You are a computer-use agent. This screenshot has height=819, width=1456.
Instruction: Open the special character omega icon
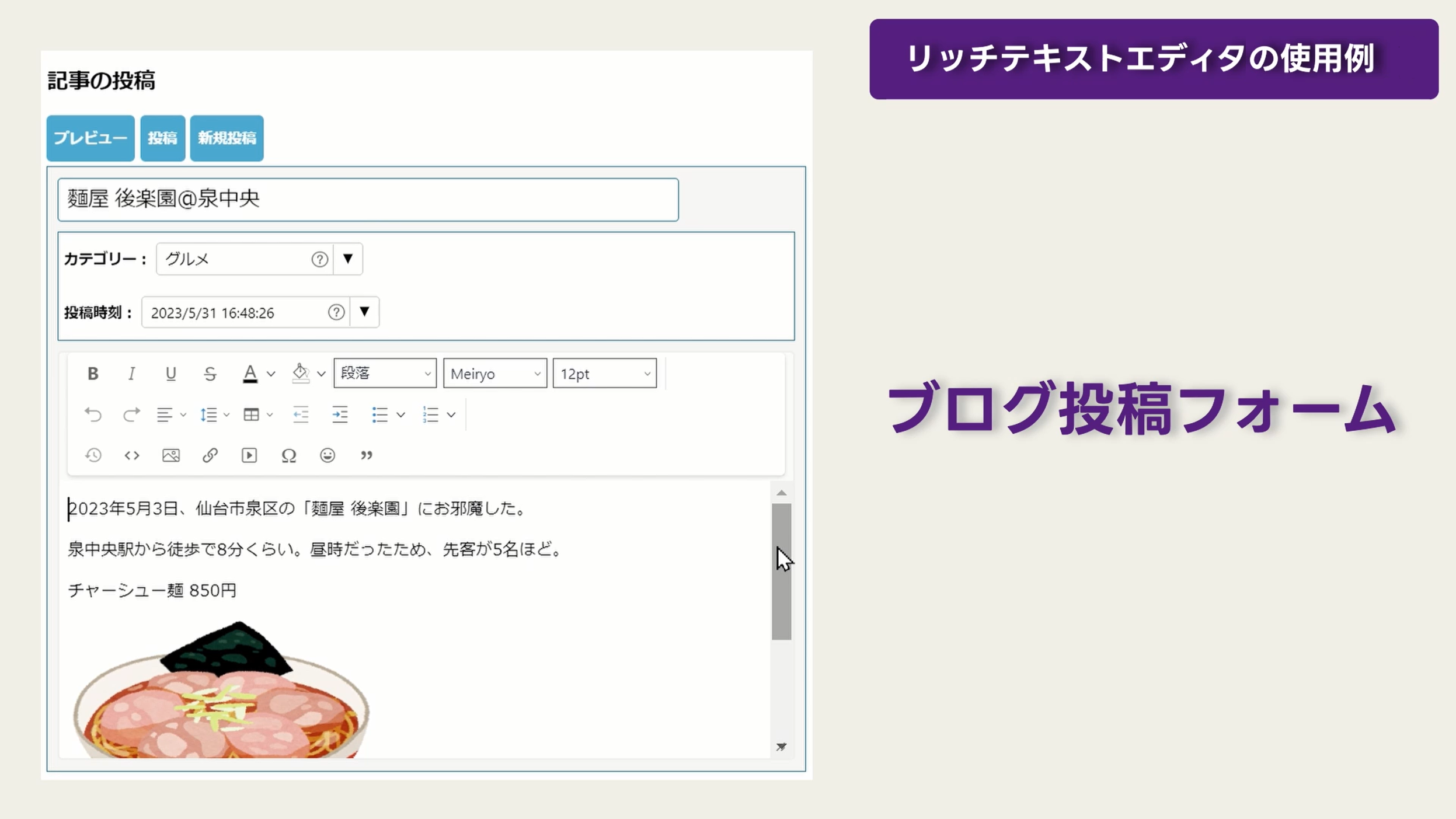click(288, 455)
